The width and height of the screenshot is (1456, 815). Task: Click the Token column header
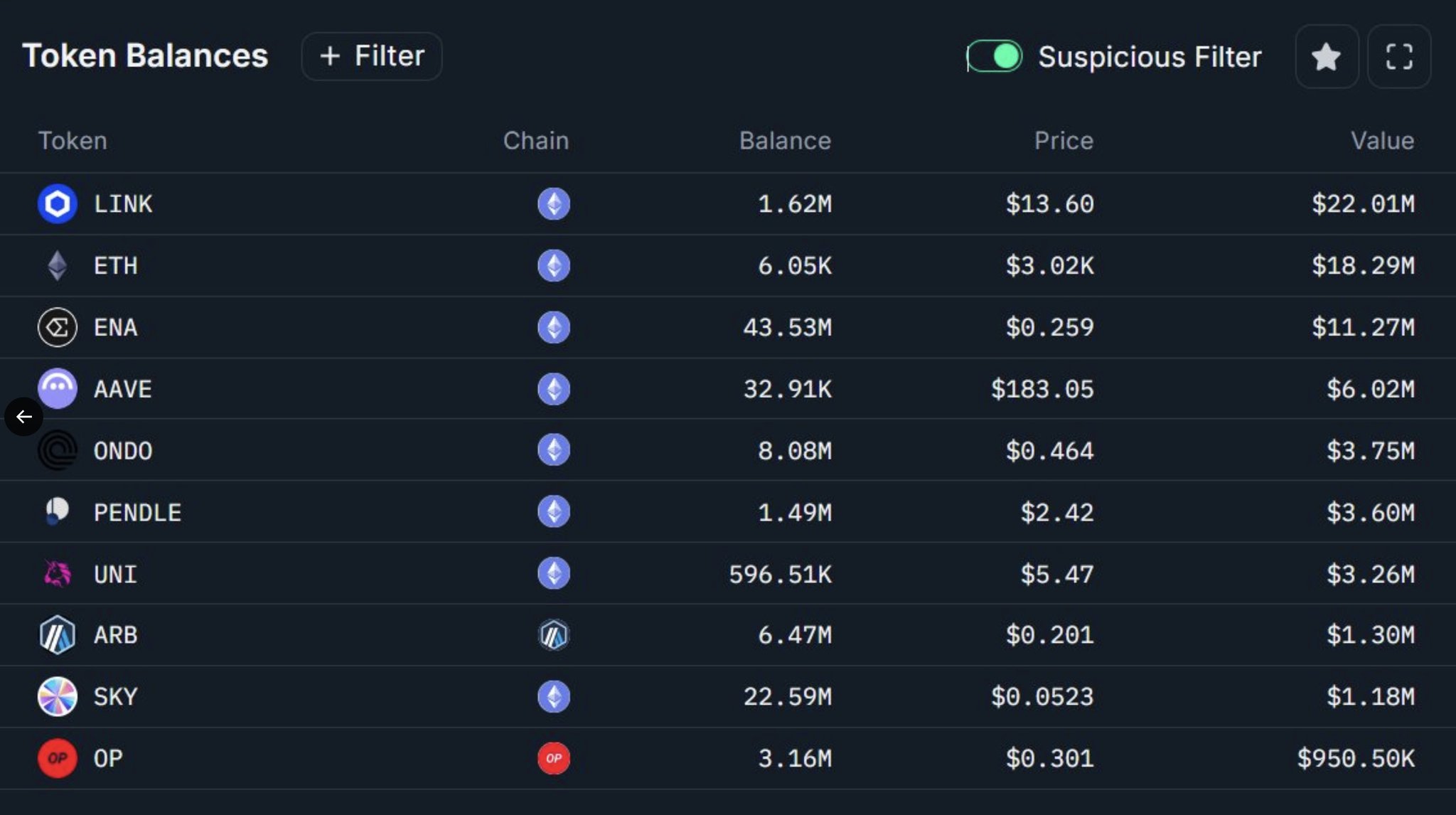point(73,141)
